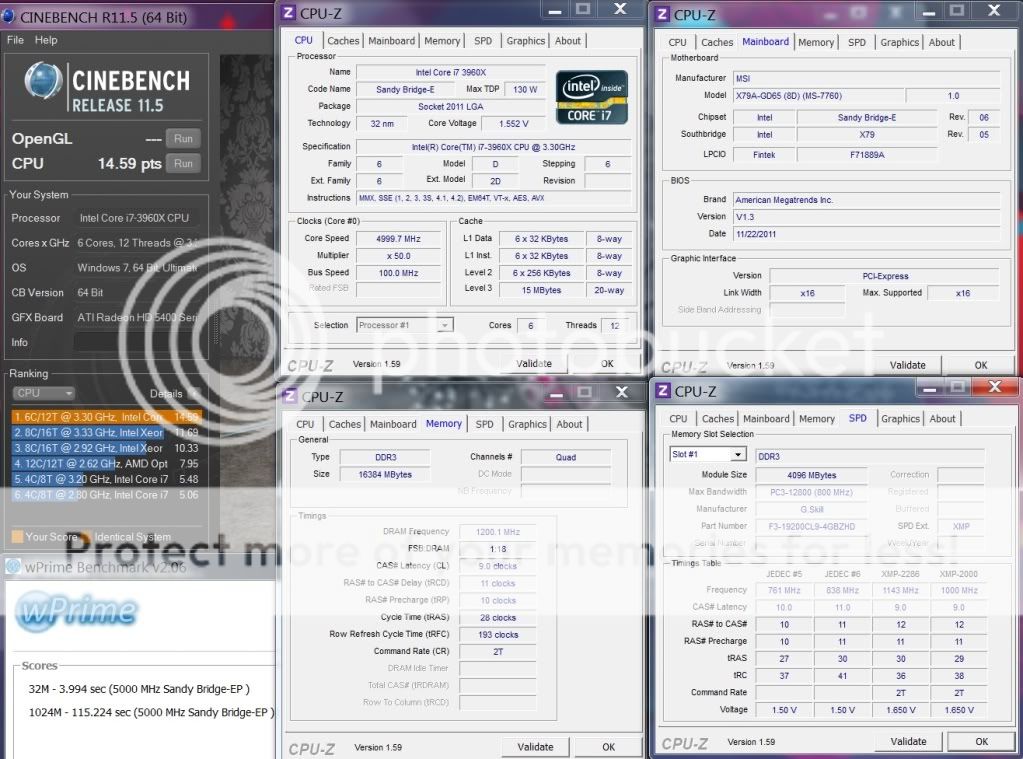Open the CPU ranking type dropdown
Screen dimensions: 1023x759
(x=43, y=393)
